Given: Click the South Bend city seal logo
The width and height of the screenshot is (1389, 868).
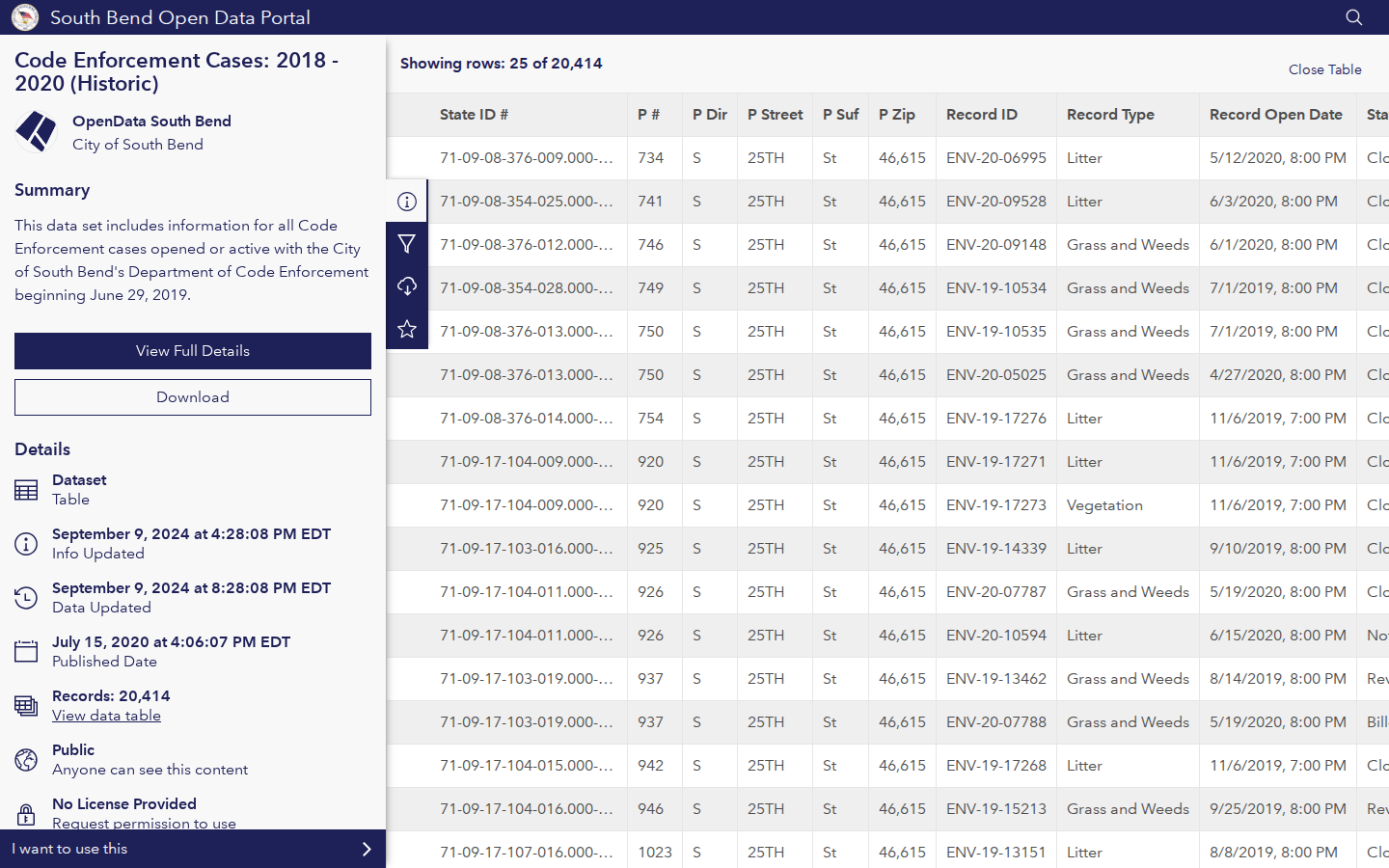Looking at the screenshot, I should pyautogui.click(x=25, y=17).
